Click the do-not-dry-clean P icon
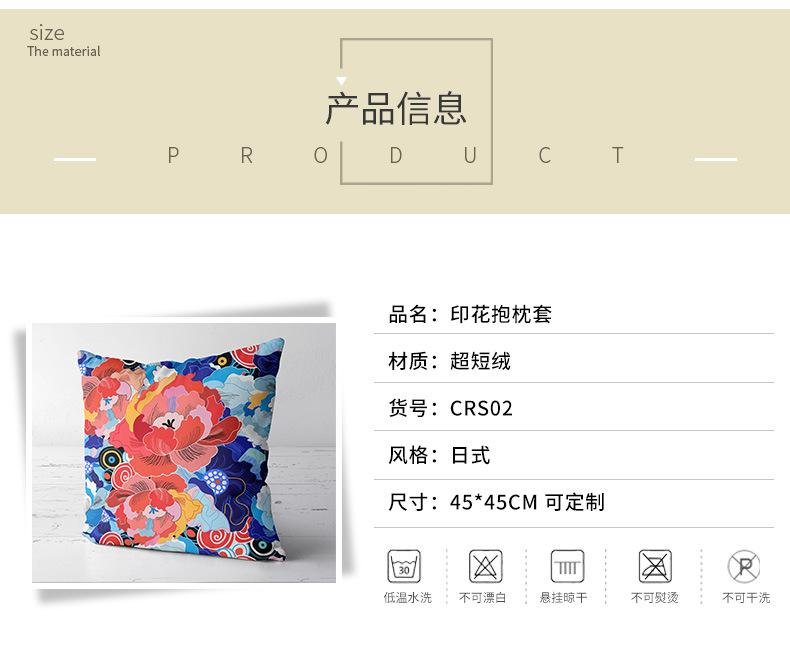790x653 pixels. pos(744,566)
